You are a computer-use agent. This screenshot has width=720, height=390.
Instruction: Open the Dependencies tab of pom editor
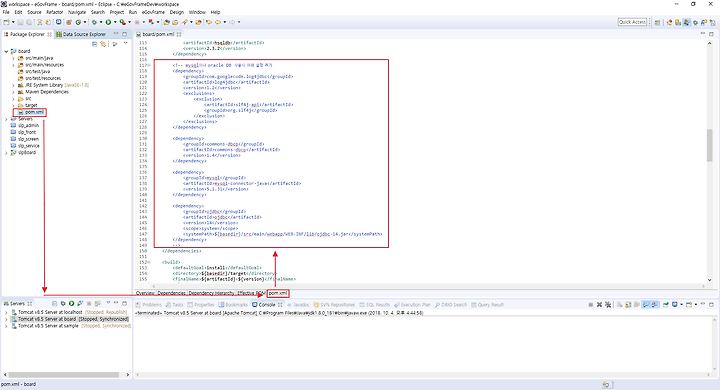(x=171, y=293)
